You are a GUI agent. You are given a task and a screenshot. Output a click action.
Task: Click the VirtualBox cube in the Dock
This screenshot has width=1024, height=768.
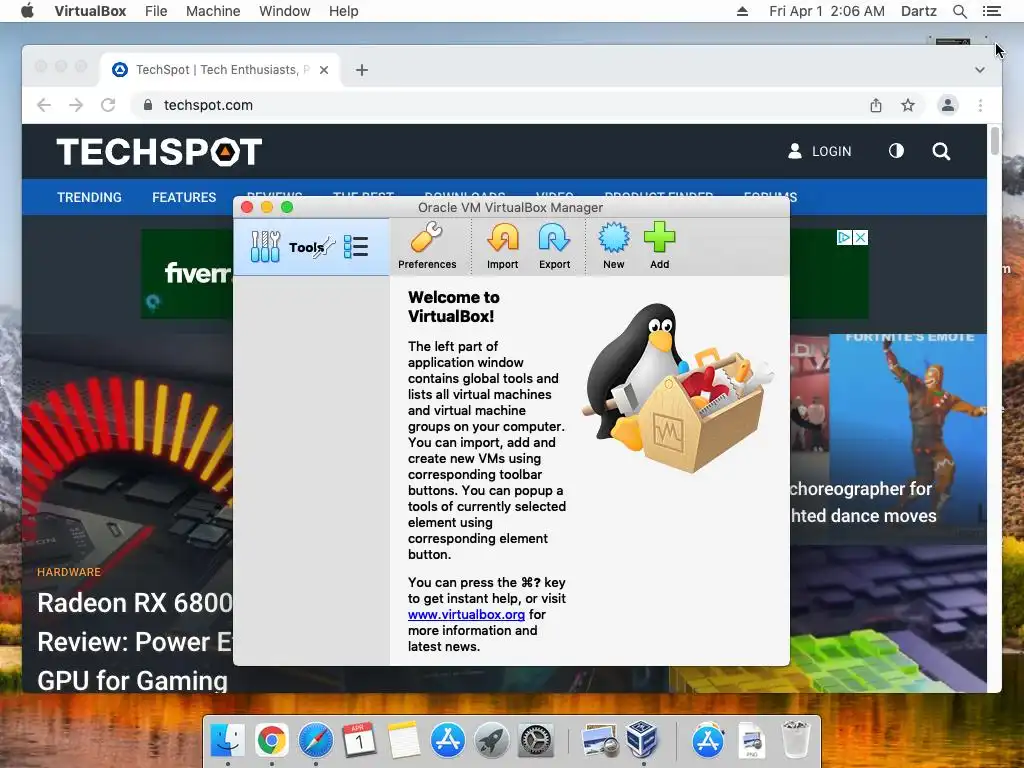pos(643,739)
